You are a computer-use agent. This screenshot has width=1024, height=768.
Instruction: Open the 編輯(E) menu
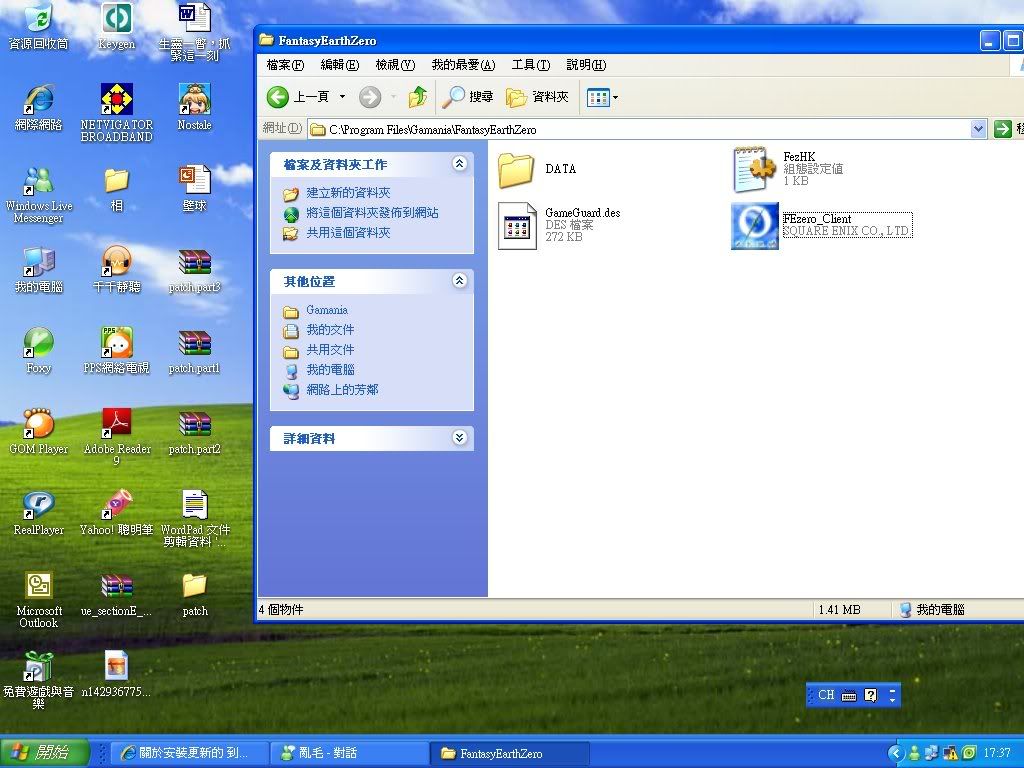340,65
